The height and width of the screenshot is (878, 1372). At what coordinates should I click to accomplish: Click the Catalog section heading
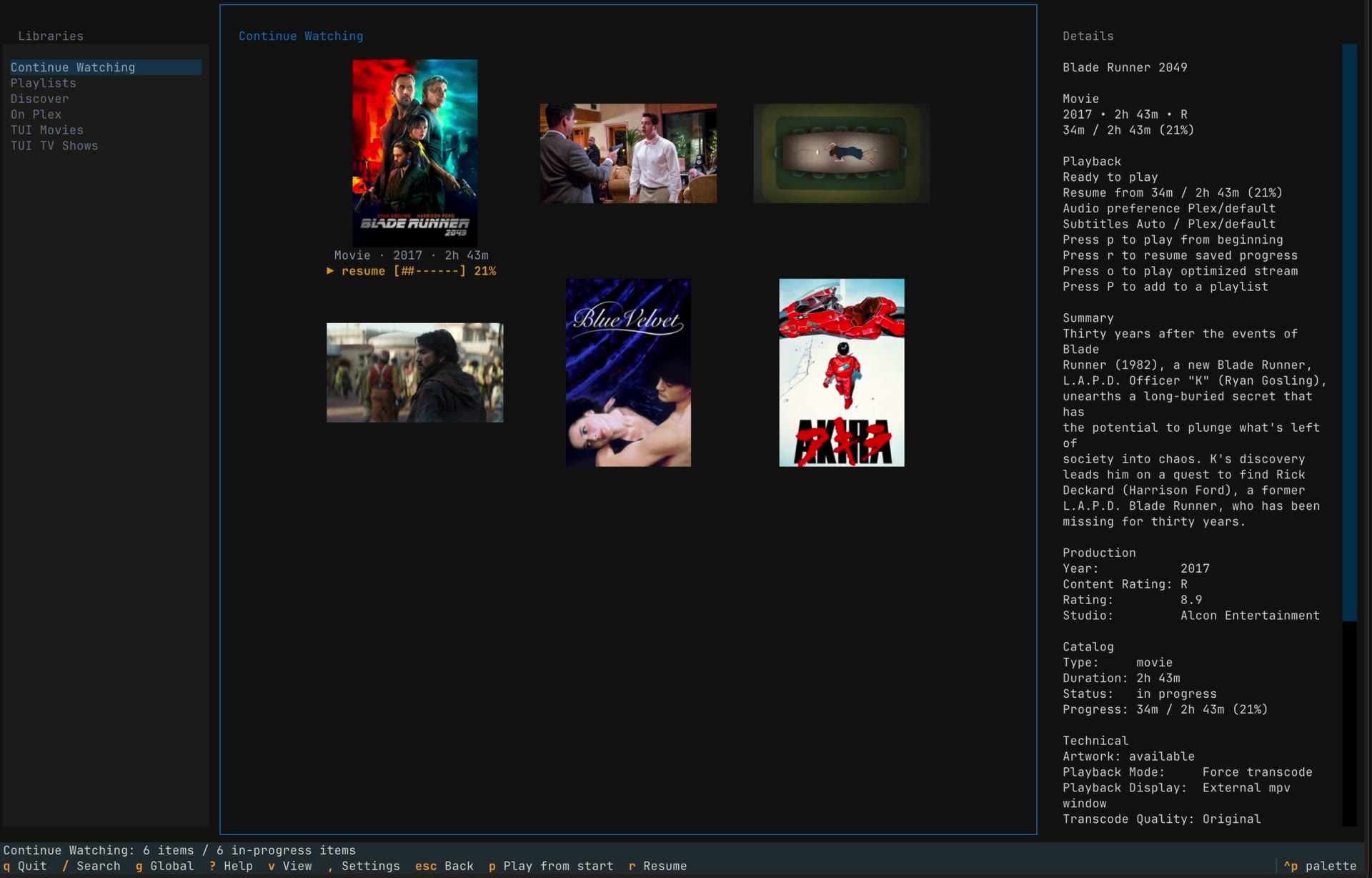click(x=1088, y=647)
